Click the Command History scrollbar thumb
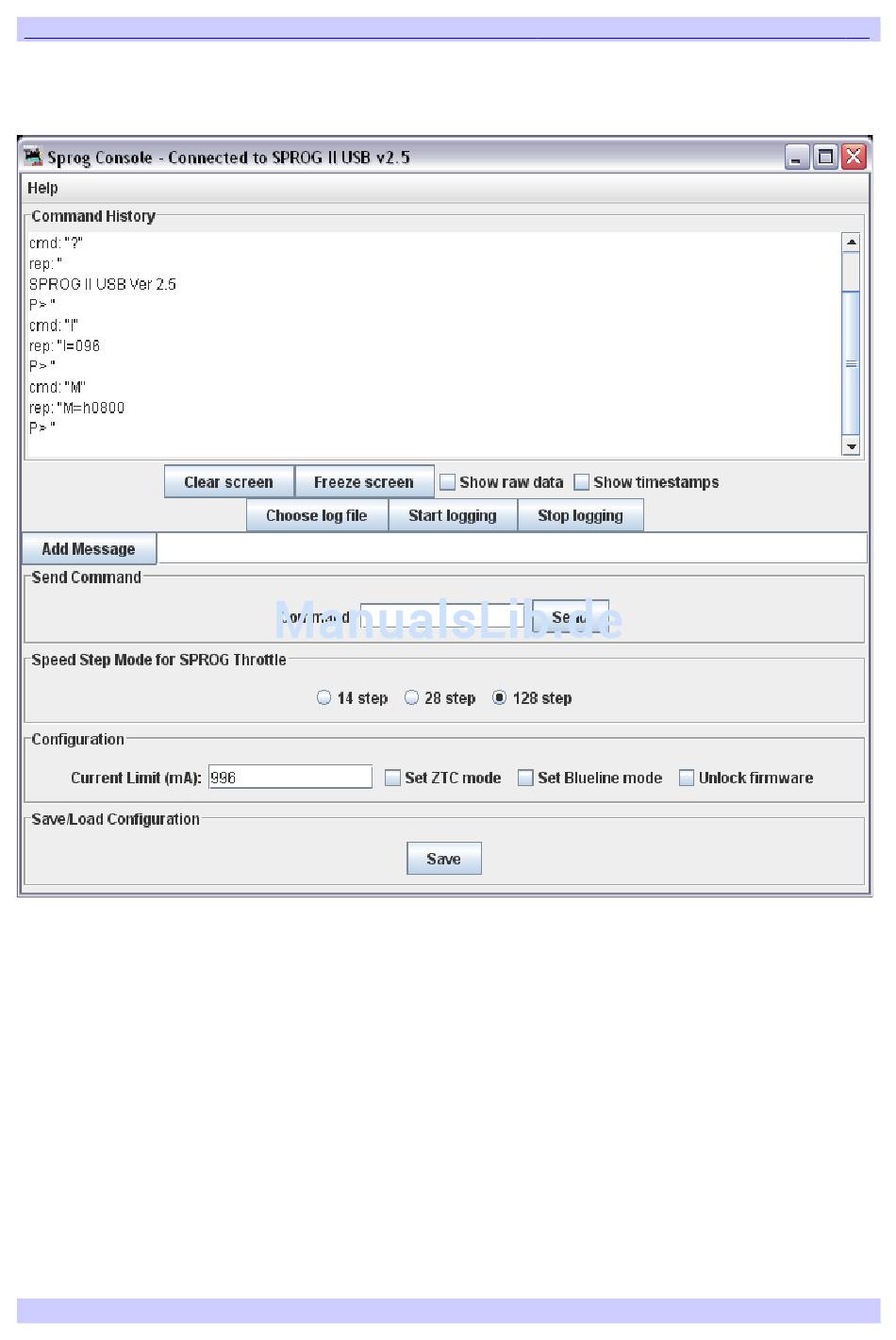Image resolution: width=896 pixels, height=1340 pixels. point(851,363)
